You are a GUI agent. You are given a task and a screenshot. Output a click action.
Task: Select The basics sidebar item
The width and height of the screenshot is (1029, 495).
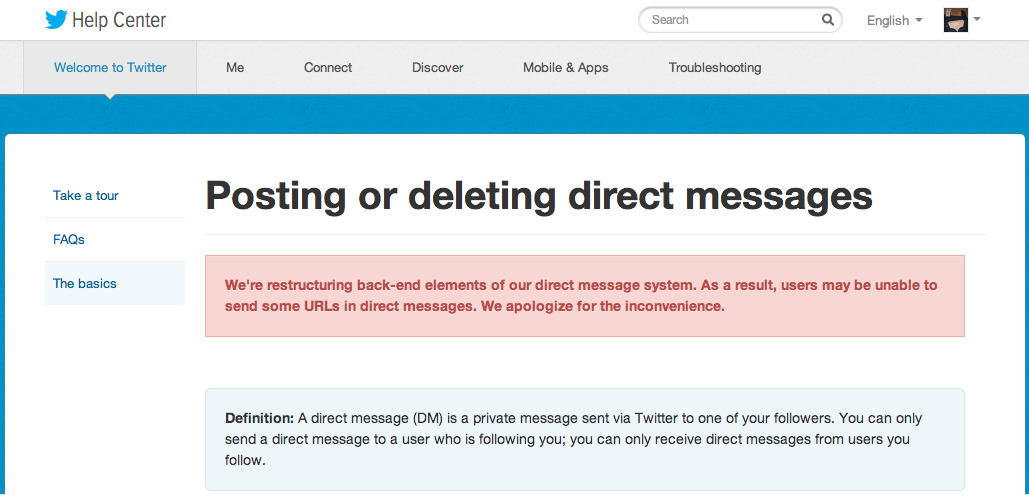coord(115,284)
